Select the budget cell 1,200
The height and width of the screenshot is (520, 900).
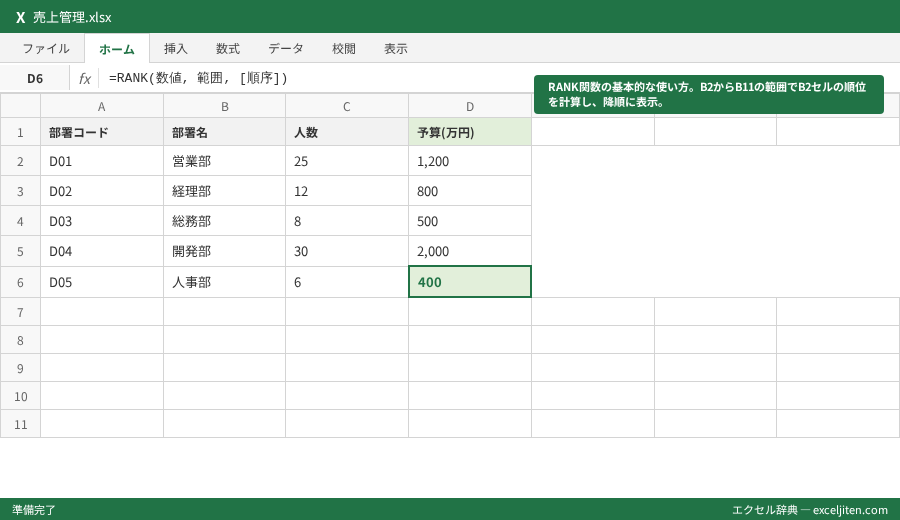coord(470,161)
